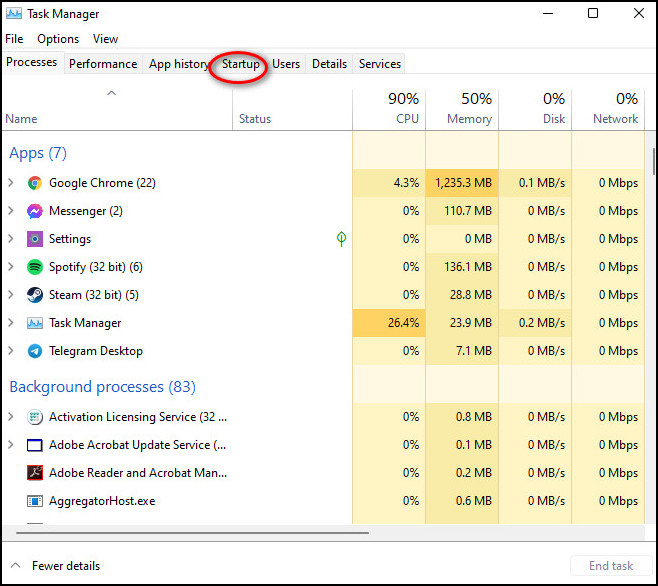Click the Google Chrome app icon
Viewport: 658px width, 586px height.
coord(35,183)
